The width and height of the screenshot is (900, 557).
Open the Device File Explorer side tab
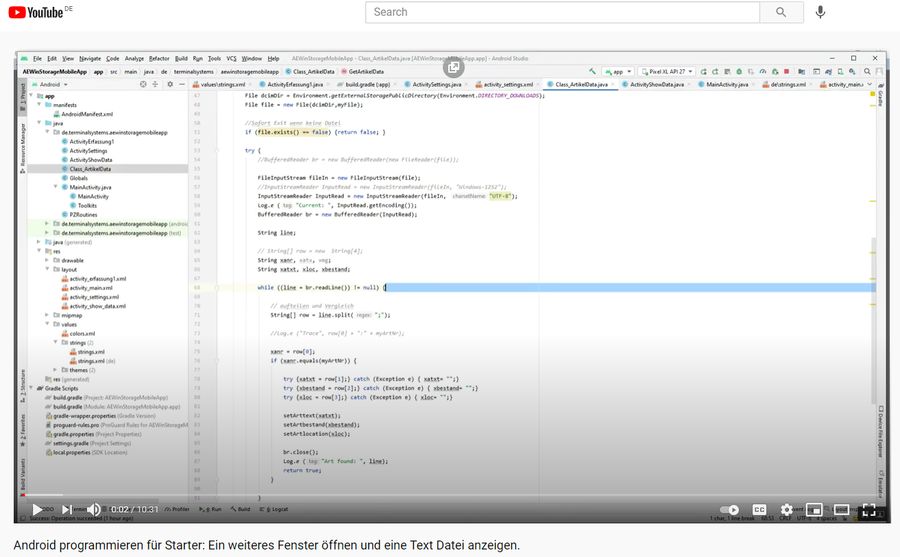[x=880, y=432]
